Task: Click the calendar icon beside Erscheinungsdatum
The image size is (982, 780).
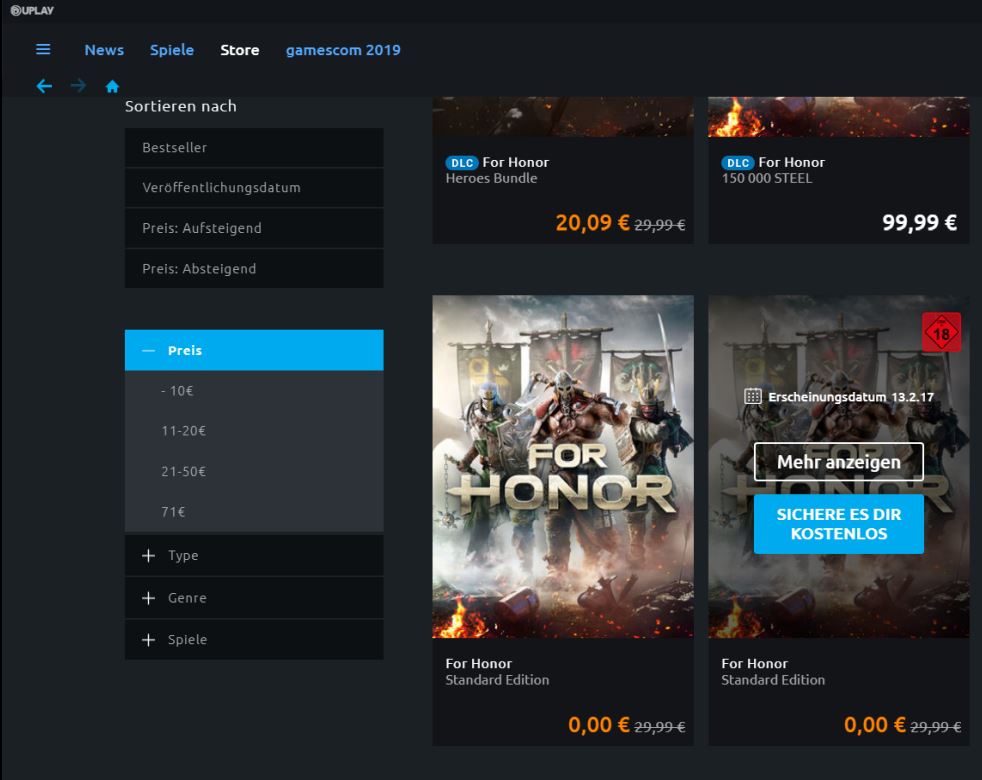Action: (753, 397)
